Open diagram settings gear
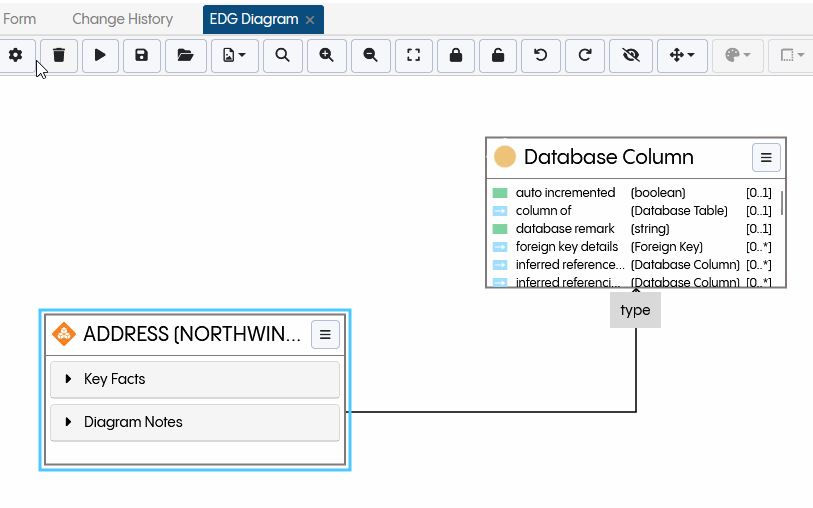 click(x=16, y=56)
